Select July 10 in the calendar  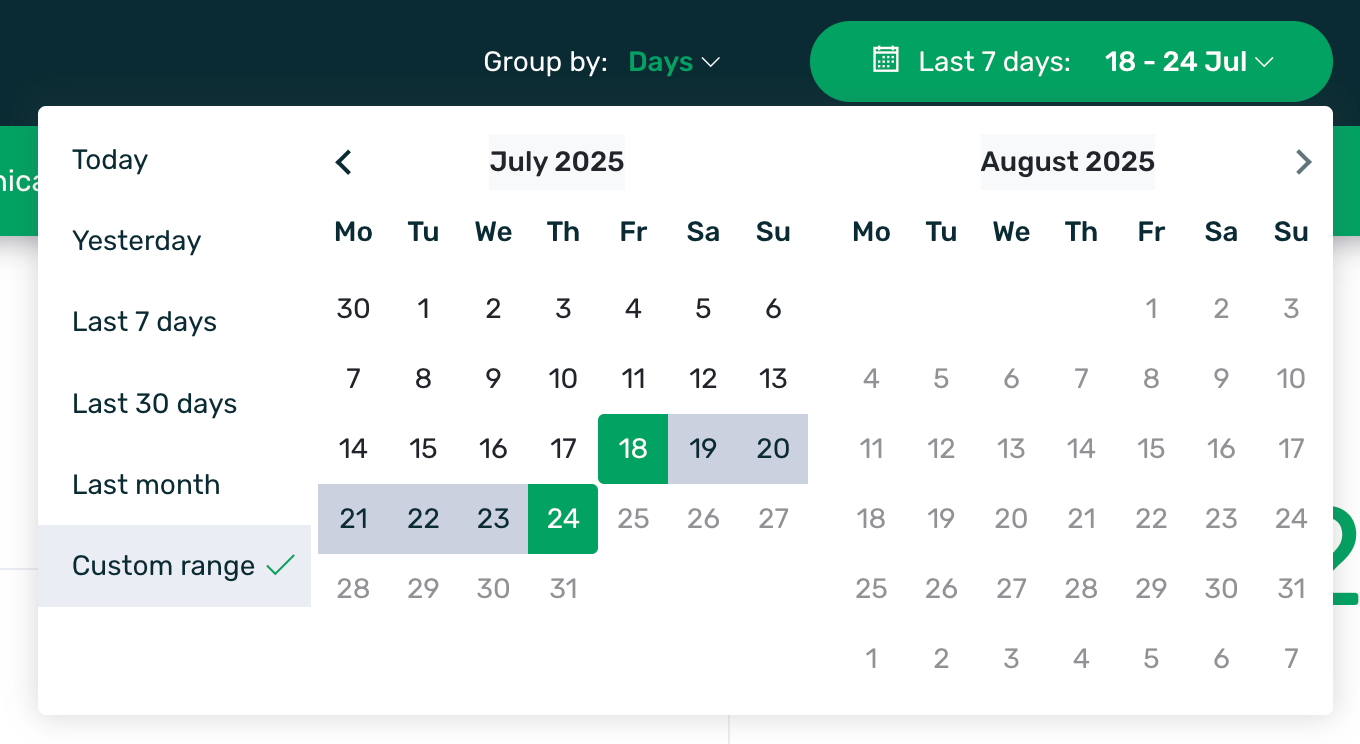(x=563, y=379)
